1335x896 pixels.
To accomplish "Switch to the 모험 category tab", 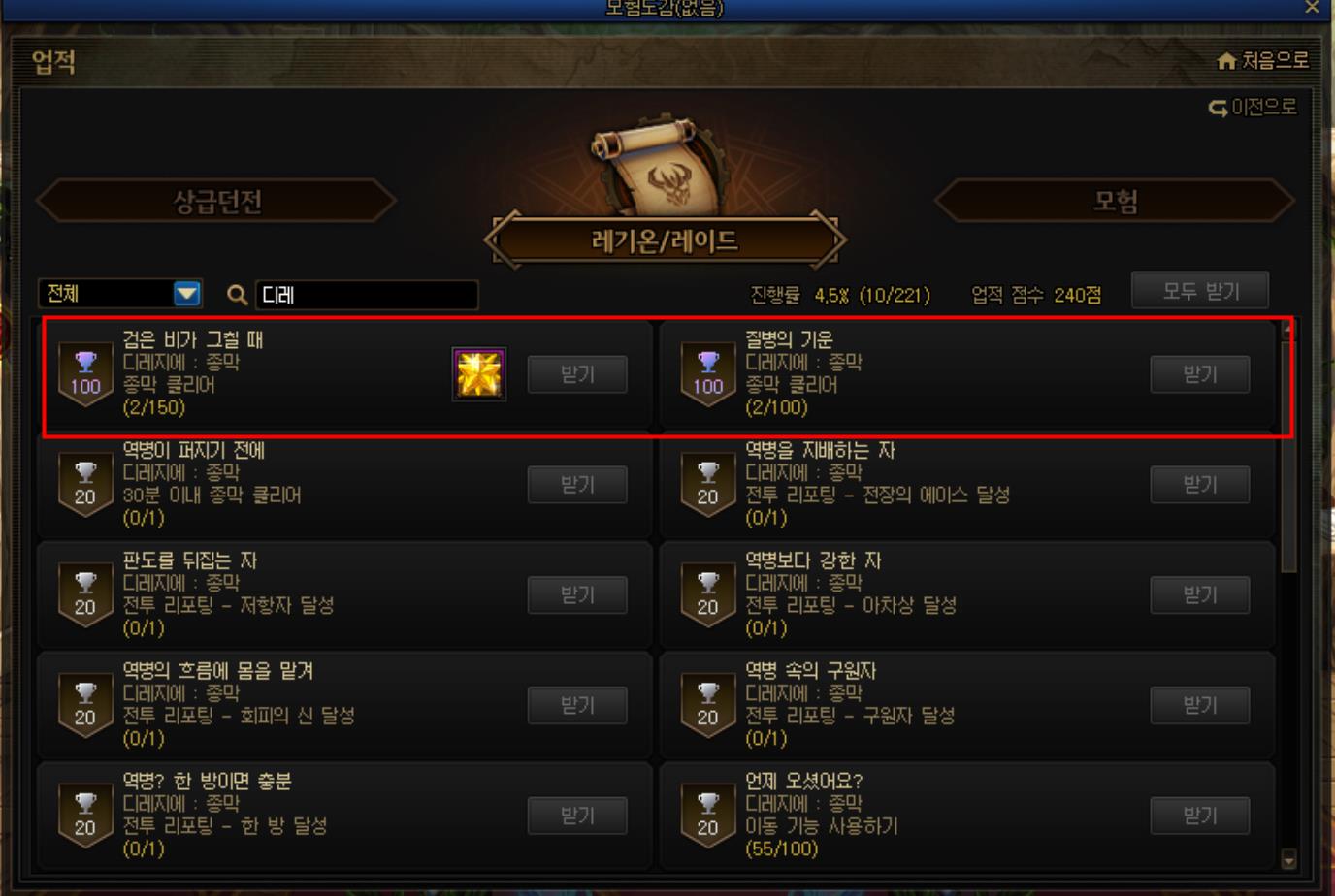I will click(1115, 201).
